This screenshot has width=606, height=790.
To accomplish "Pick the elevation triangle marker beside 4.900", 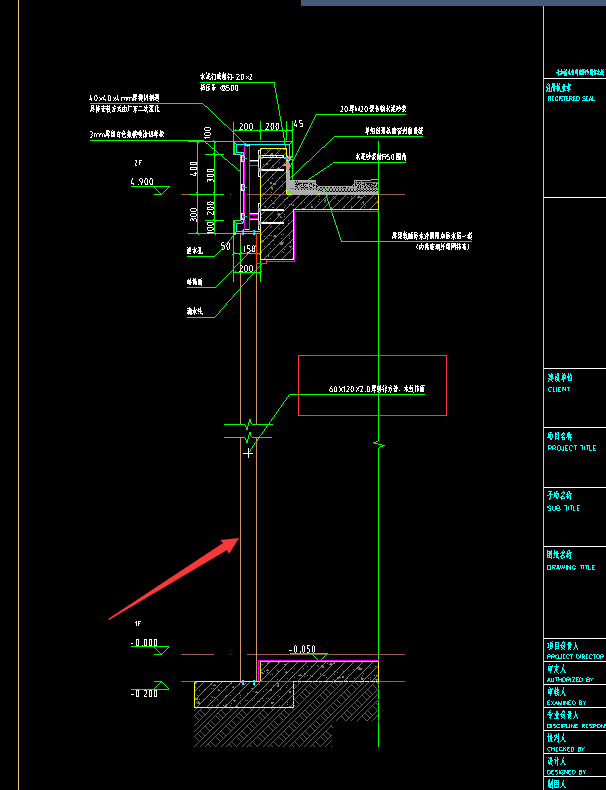I will tap(161, 190).
